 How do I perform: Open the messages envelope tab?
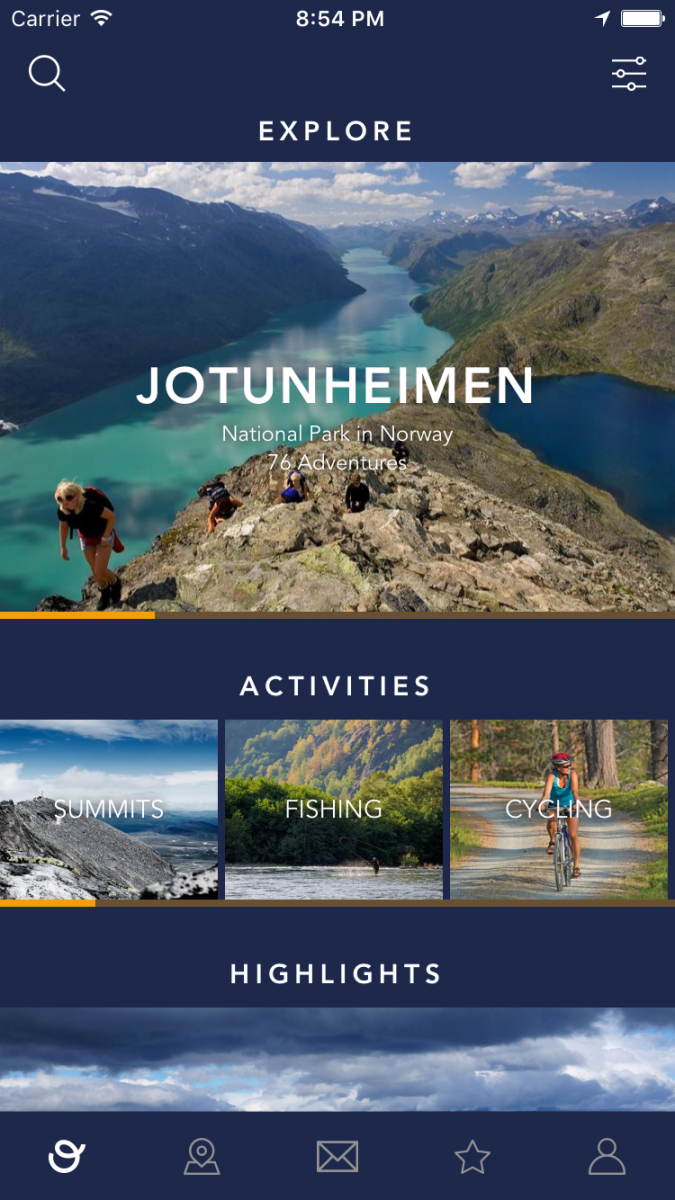[337, 1157]
